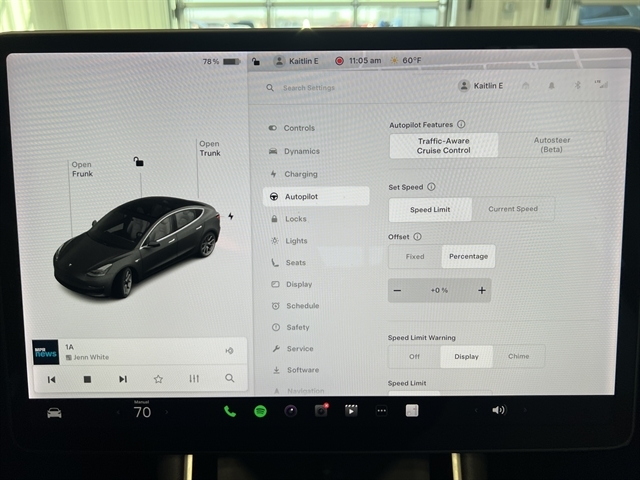This screenshot has width=640, height=480.
Task: Tap Open Trunk
Action: click(210, 148)
